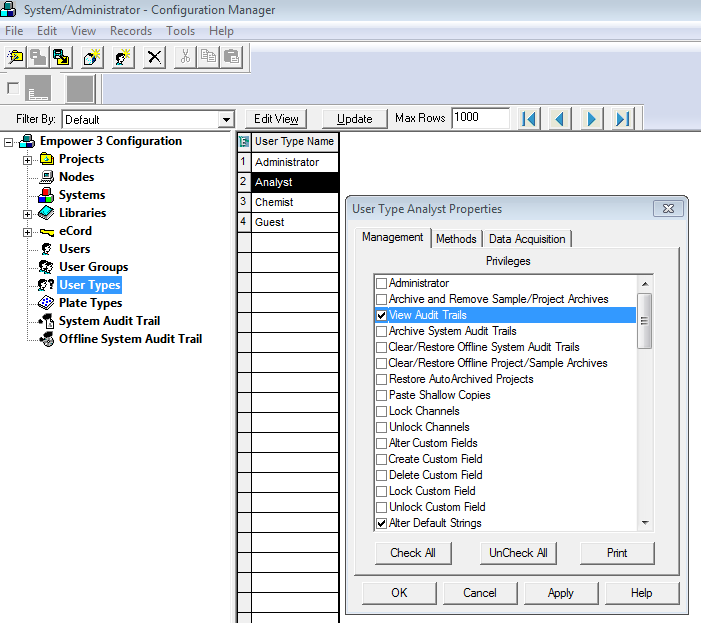701x623 pixels.
Task: Click the privileges list scrollbar thumb
Action: click(645, 320)
